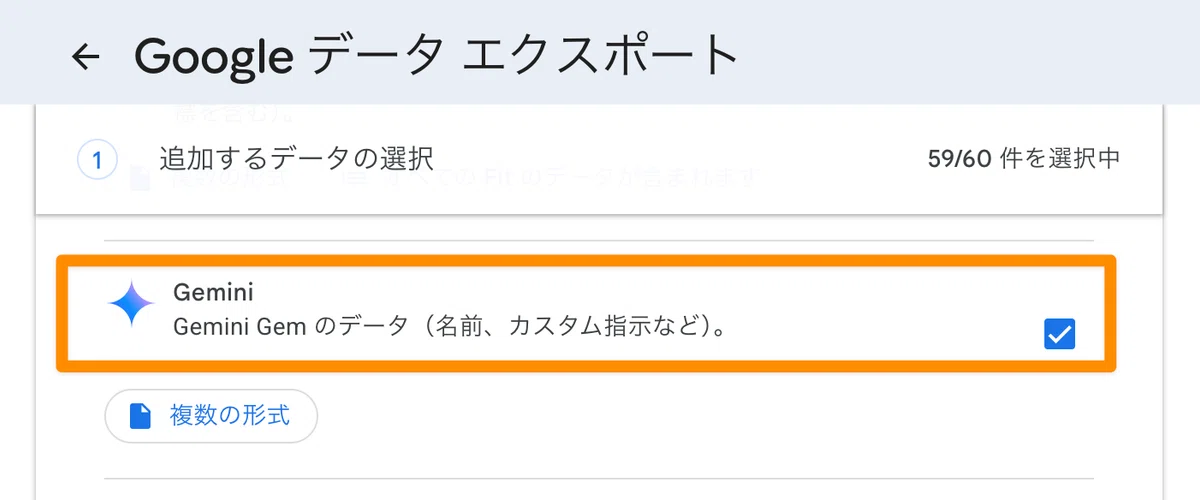Go back using the left arrow
Screen dimensions: 1200x500
click(x=86, y=57)
